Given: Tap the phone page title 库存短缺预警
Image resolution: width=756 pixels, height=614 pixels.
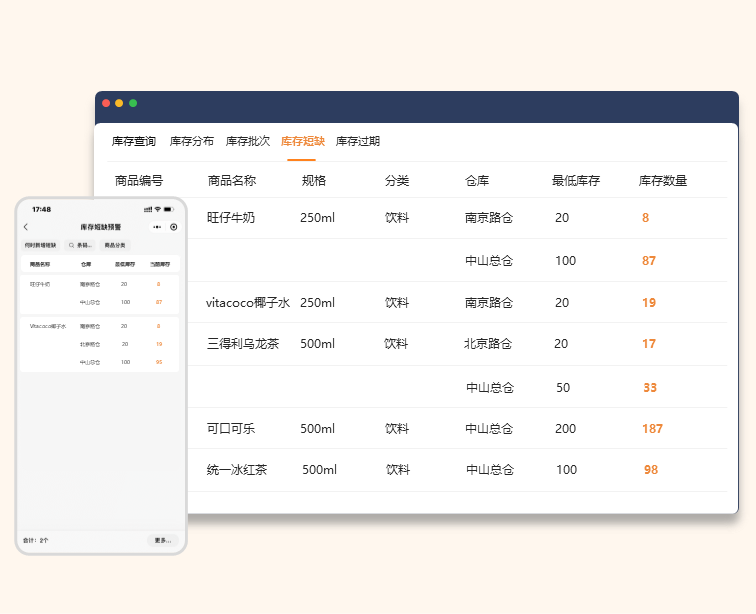Looking at the screenshot, I should point(101,227).
